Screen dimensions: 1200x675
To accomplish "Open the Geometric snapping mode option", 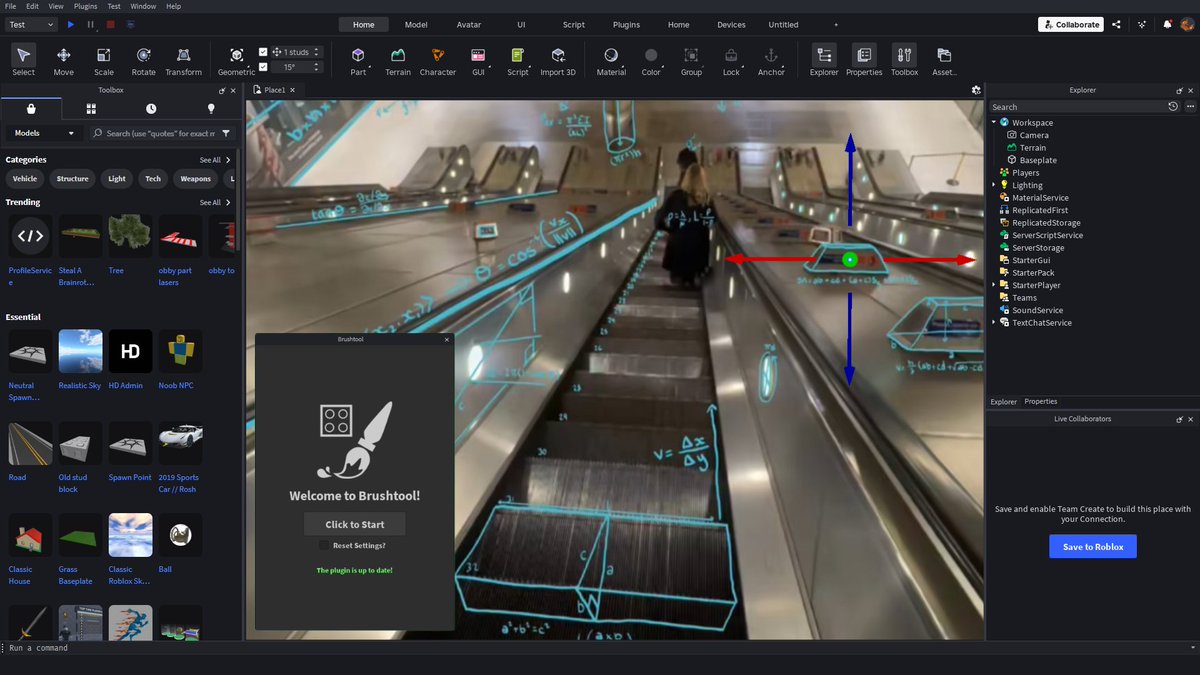I will point(236,60).
